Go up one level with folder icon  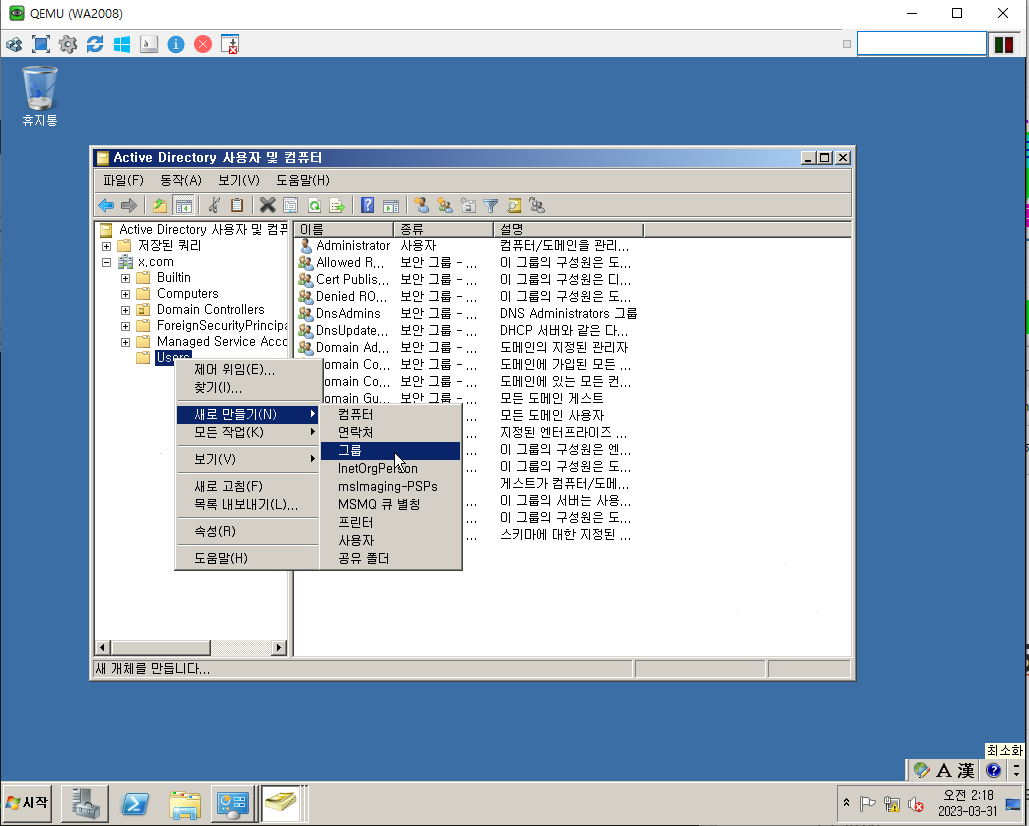(x=159, y=205)
